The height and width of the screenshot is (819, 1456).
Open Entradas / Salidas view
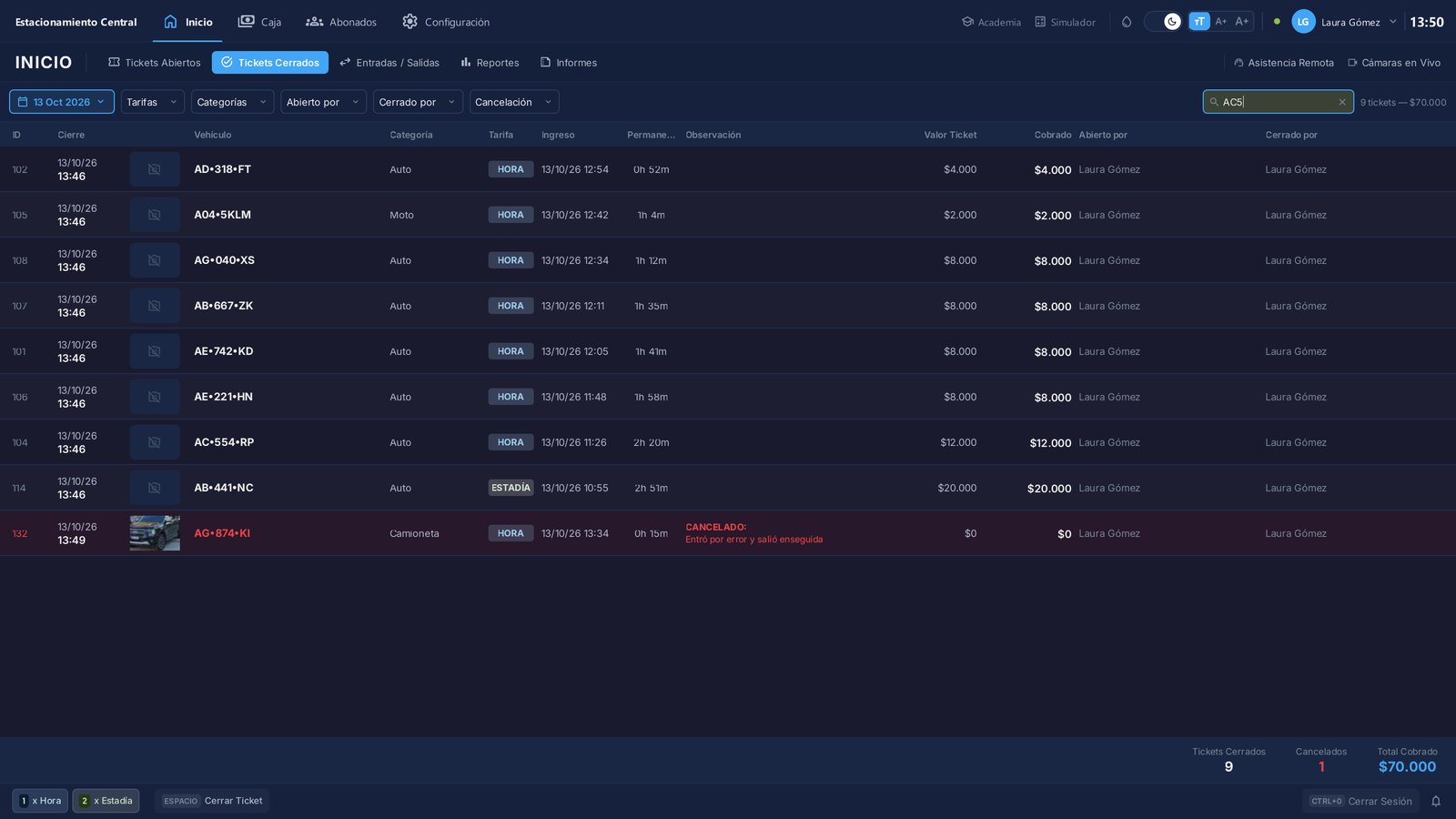389,63
